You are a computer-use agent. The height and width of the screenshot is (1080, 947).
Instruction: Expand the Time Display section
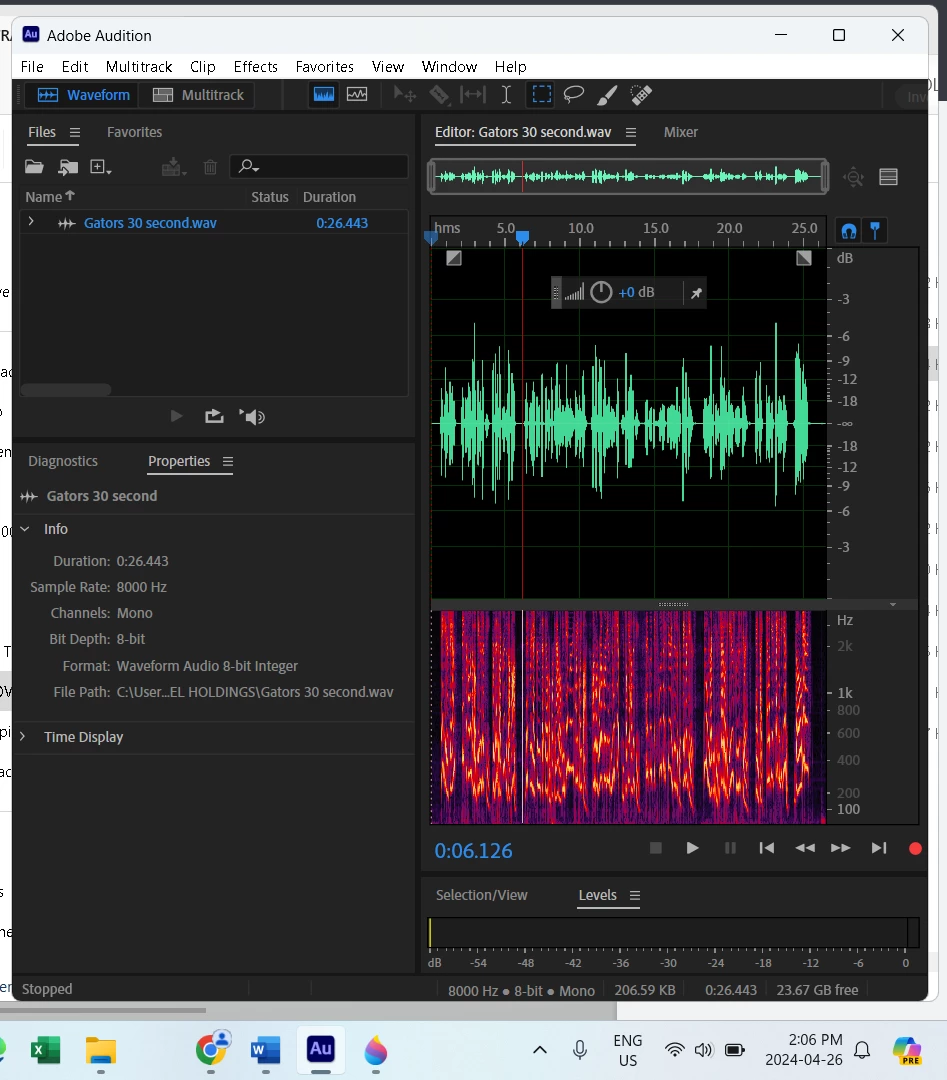23,736
